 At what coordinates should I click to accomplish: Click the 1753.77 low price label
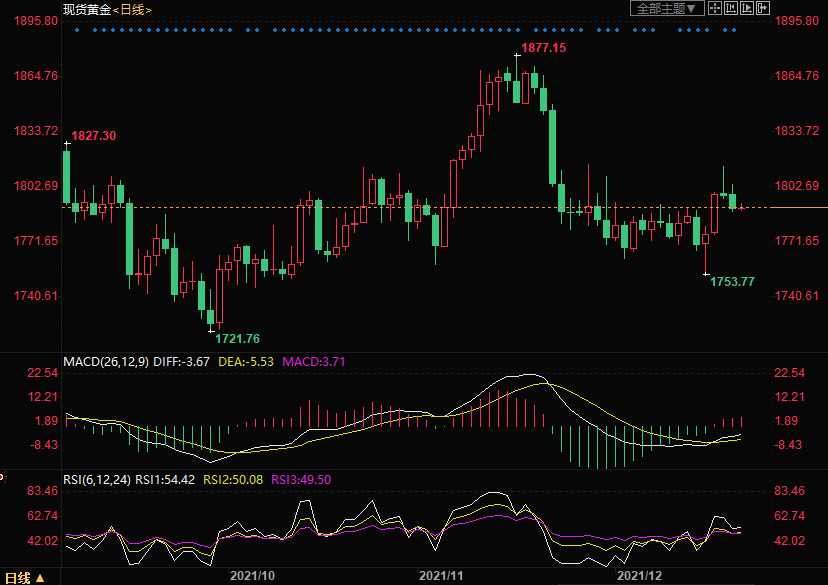tap(732, 281)
